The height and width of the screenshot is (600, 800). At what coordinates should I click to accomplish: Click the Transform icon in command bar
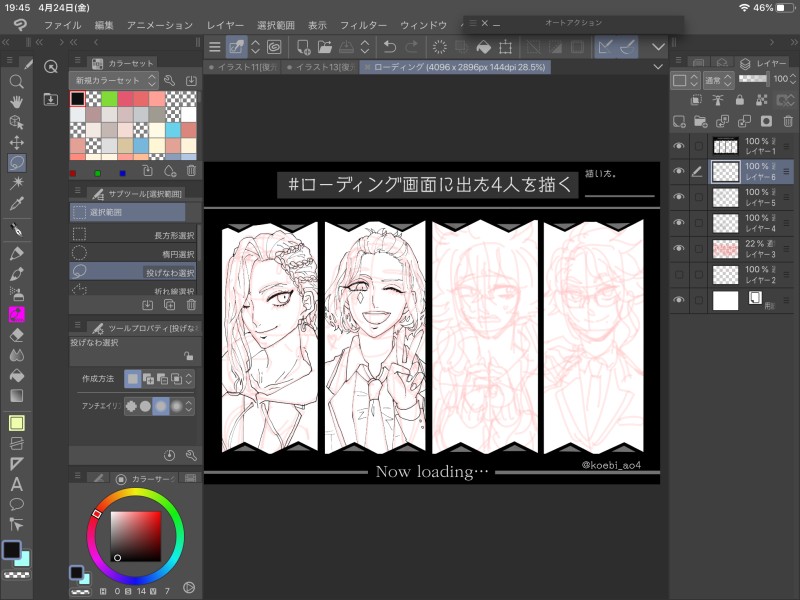pos(506,47)
